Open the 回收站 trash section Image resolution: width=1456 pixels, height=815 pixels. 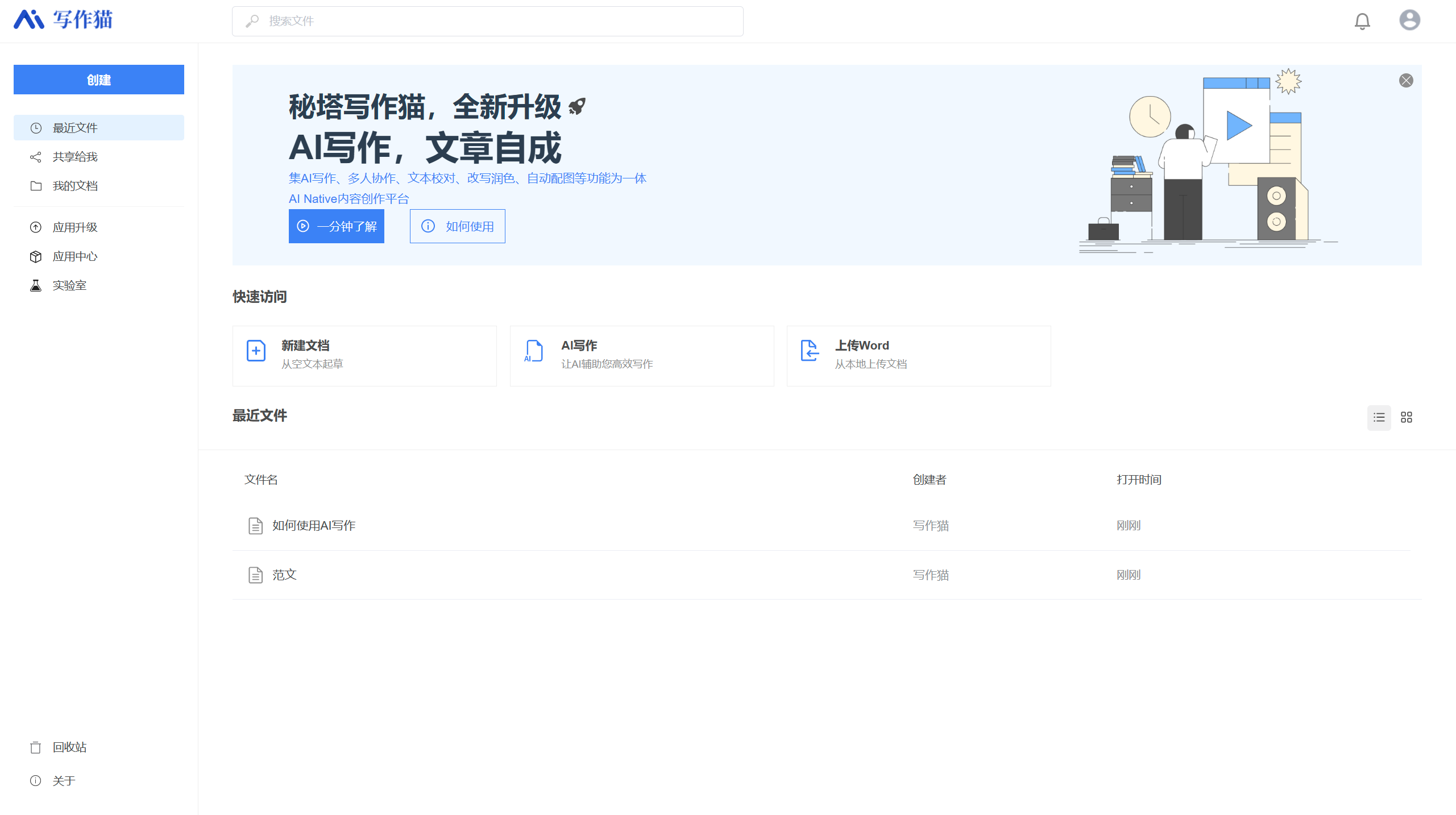tap(69, 747)
